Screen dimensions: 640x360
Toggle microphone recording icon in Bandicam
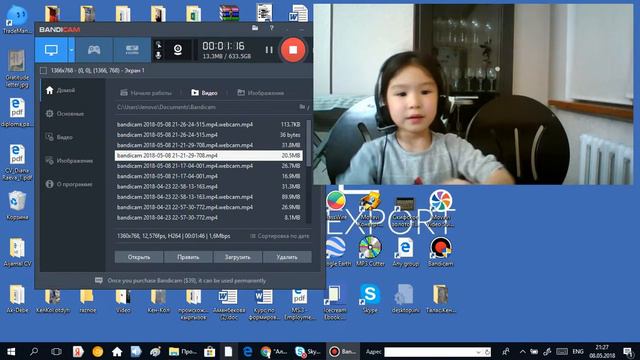pyautogui.click(x=158, y=55)
